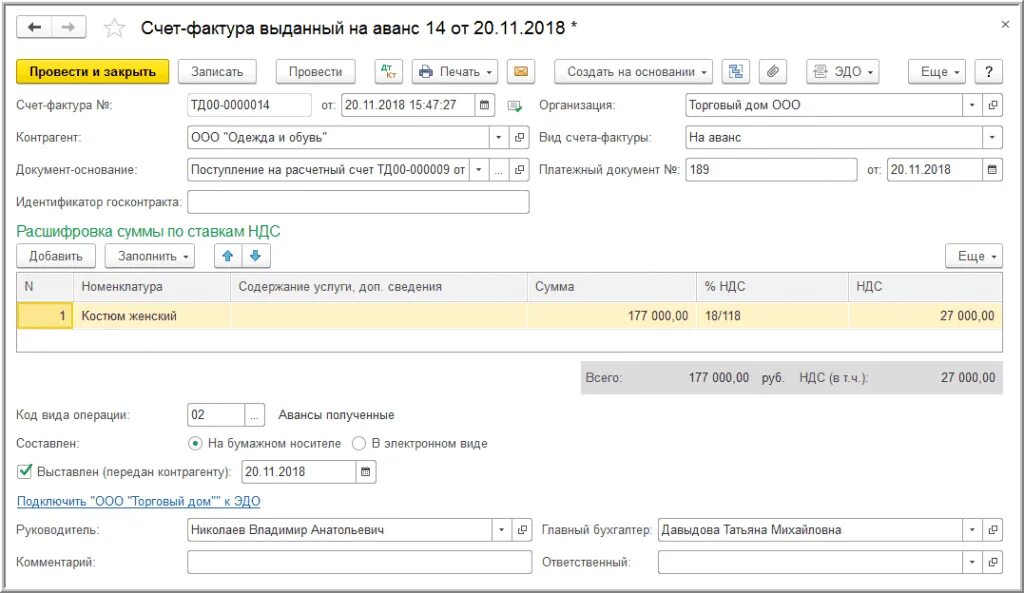This screenshot has height=593, width=1024.
Task: Click Платежный документ № field with 189
Action: coord(771,170)
